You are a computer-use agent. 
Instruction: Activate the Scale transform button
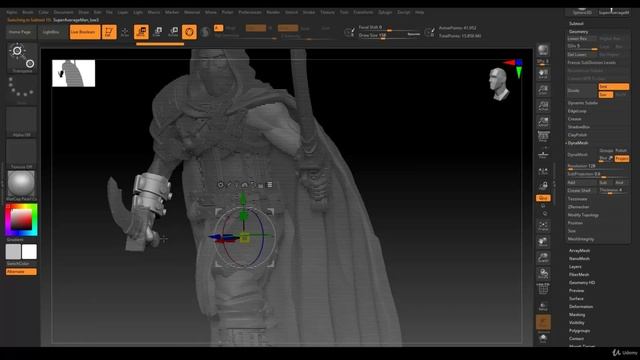[x=158, y=32]
